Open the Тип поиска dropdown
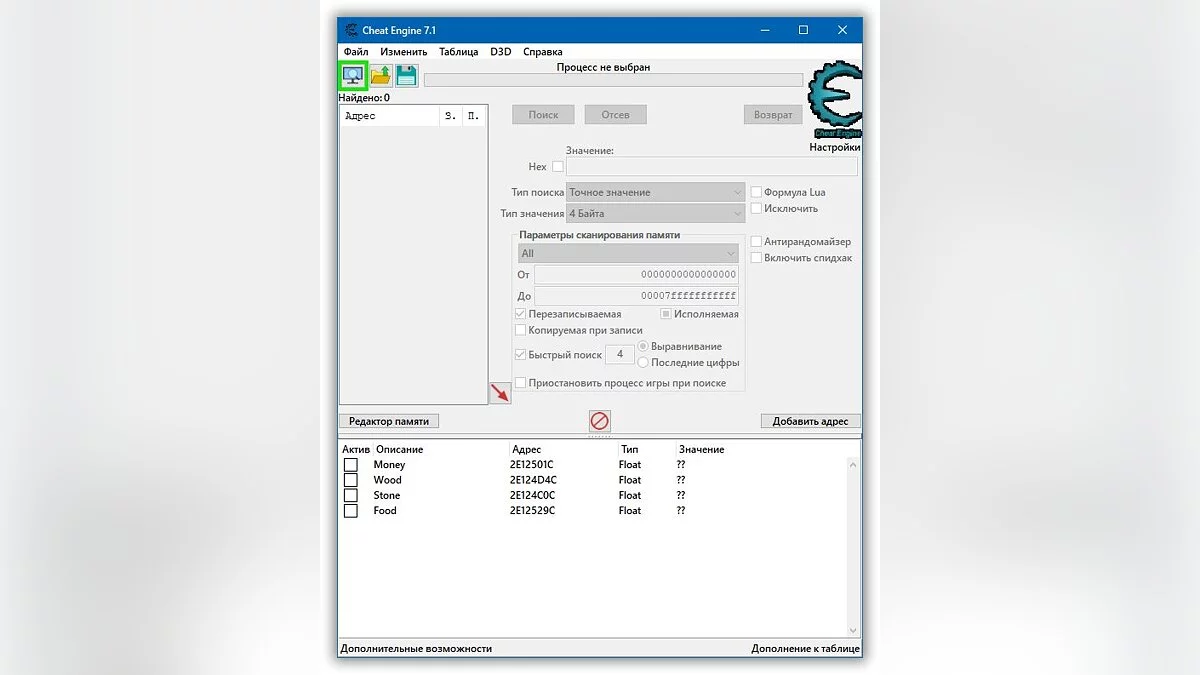Screen dimensions: 1200x675 click(x=655, y=192)
